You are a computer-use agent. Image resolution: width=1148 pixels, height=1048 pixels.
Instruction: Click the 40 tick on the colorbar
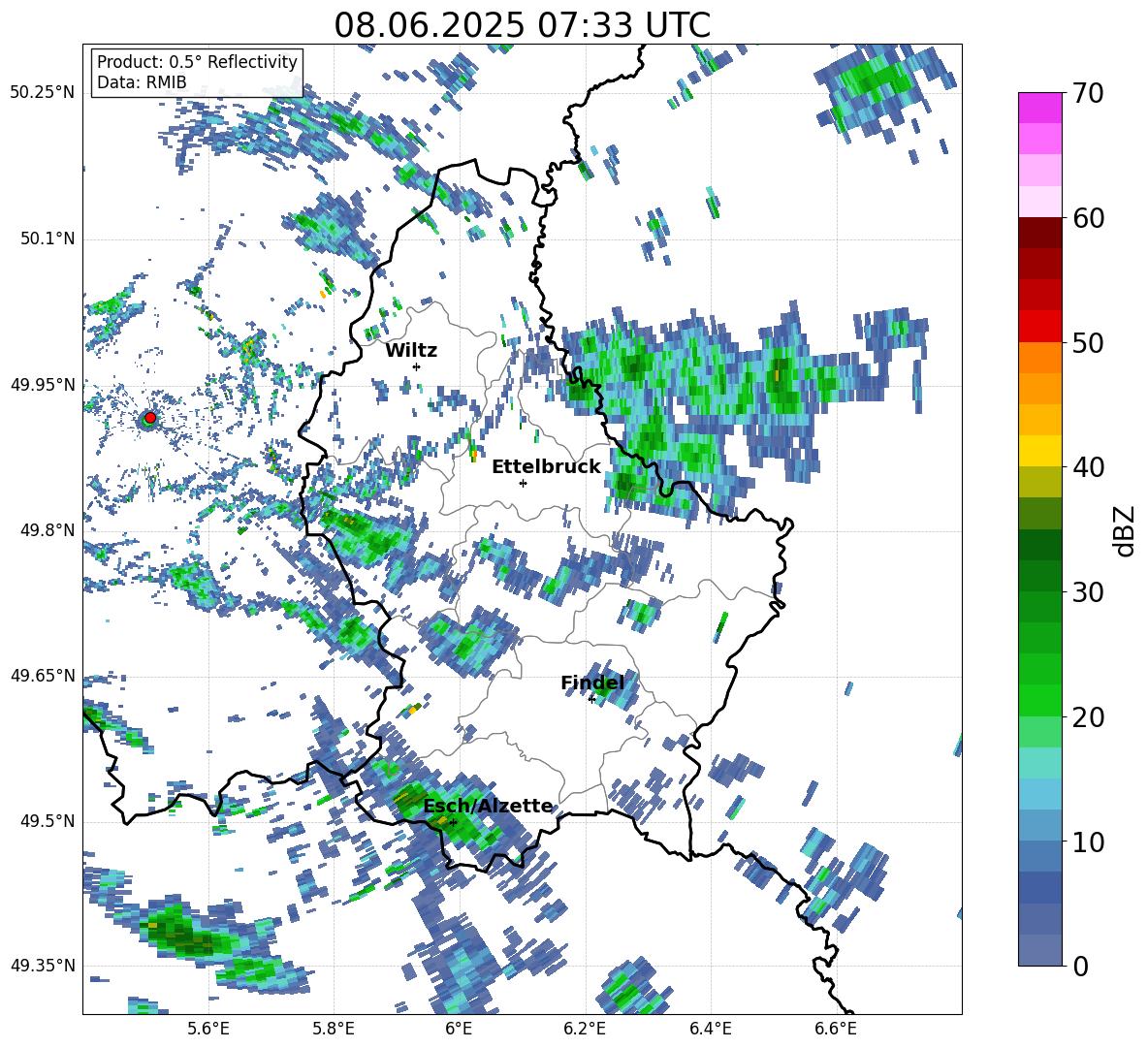[x=1088, y=467]
